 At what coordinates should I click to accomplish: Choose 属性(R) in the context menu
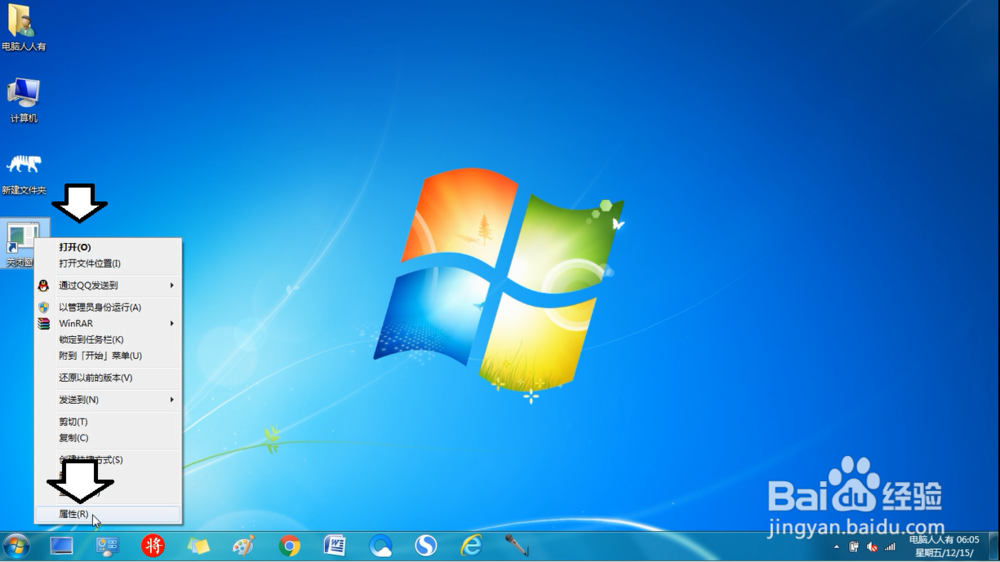click(x=108, y=514)
